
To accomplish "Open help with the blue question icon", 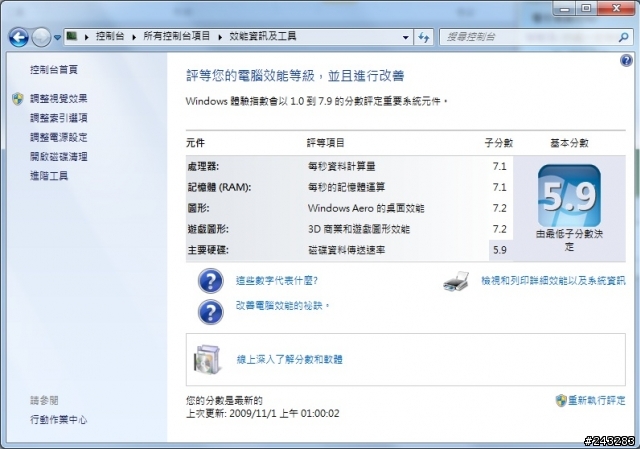I will click(626, 61).
